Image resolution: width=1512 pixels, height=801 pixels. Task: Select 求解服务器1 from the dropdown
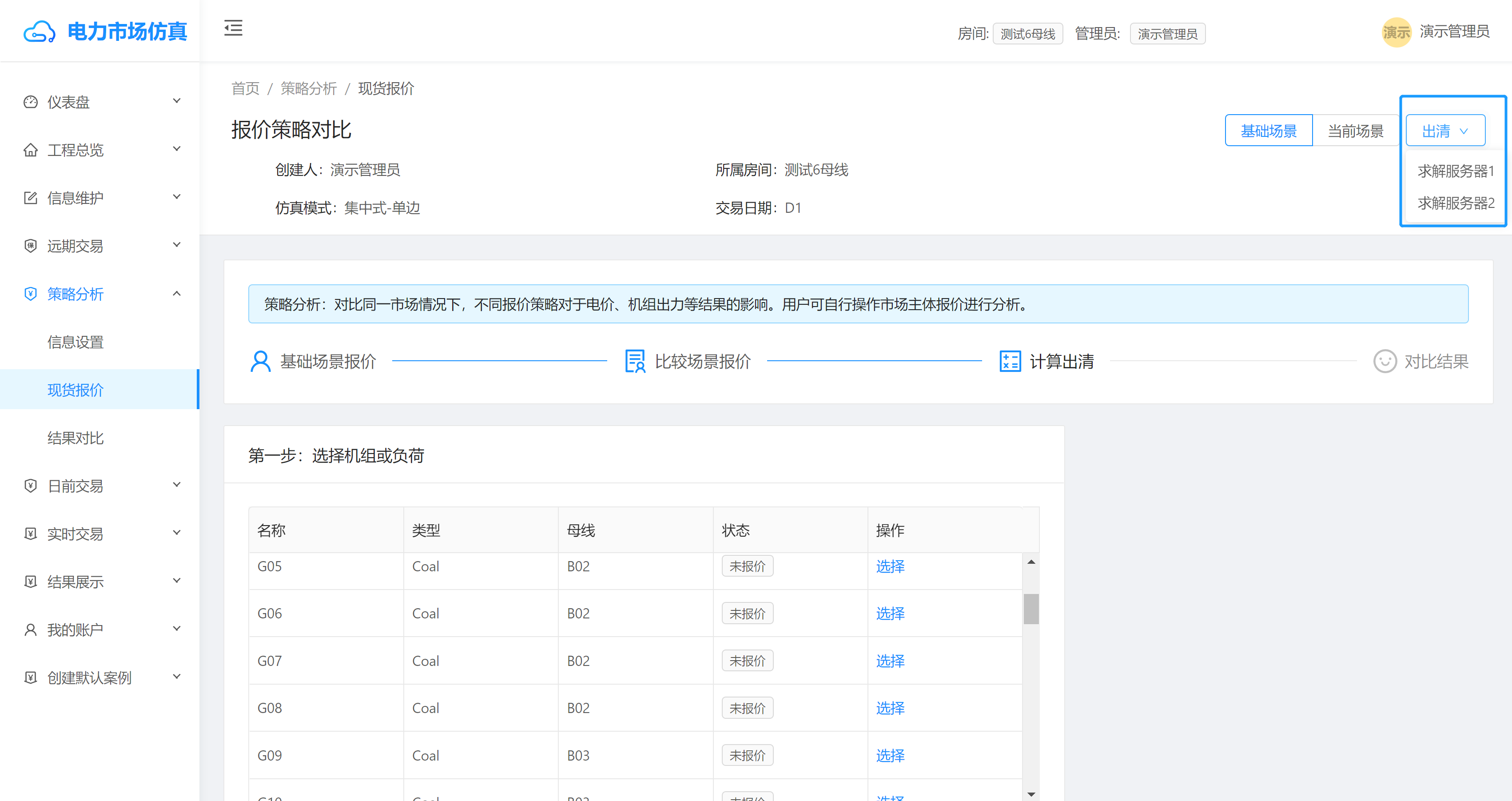click(1456, 171)
